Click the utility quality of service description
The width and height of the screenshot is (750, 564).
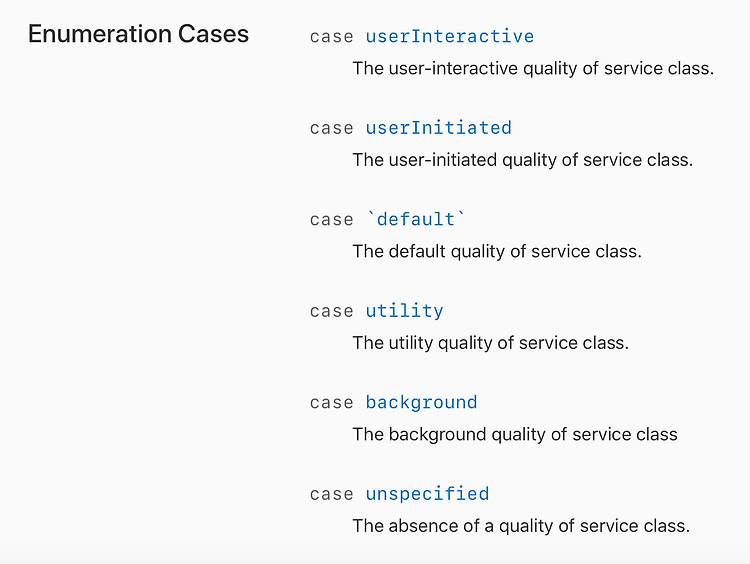(490, 343)
